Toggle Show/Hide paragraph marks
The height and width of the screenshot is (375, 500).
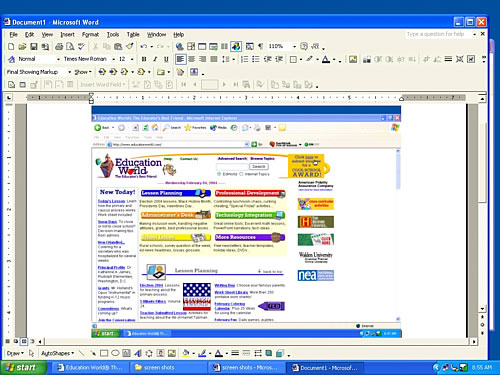pyautogui.click(x=260, y=47)
